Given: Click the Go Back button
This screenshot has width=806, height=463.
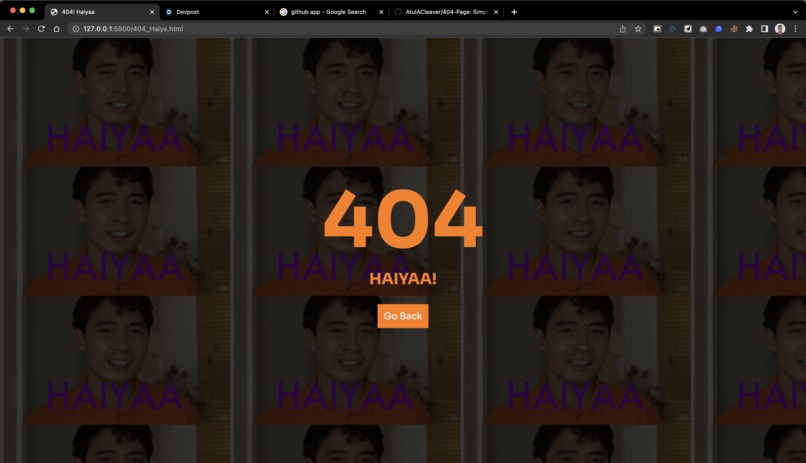Looking at the screenshot, I should coord(402,316).
